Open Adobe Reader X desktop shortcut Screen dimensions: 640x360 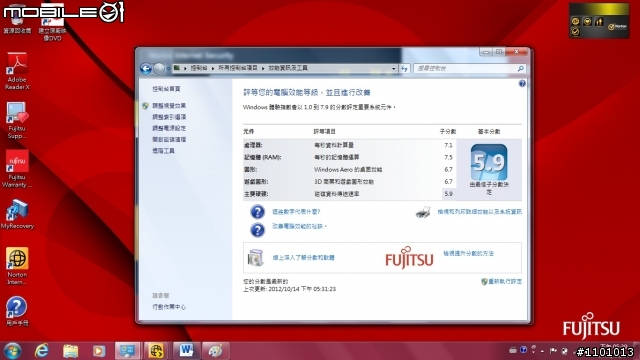pyautogui.click(x=17, y=71)
